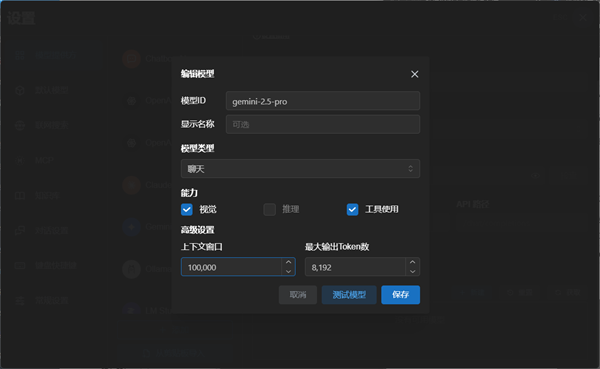Click the 模型ID field containing gemini-2.5-pro
The height and width of the screenshot is (369, 600).
pos(323,101)
